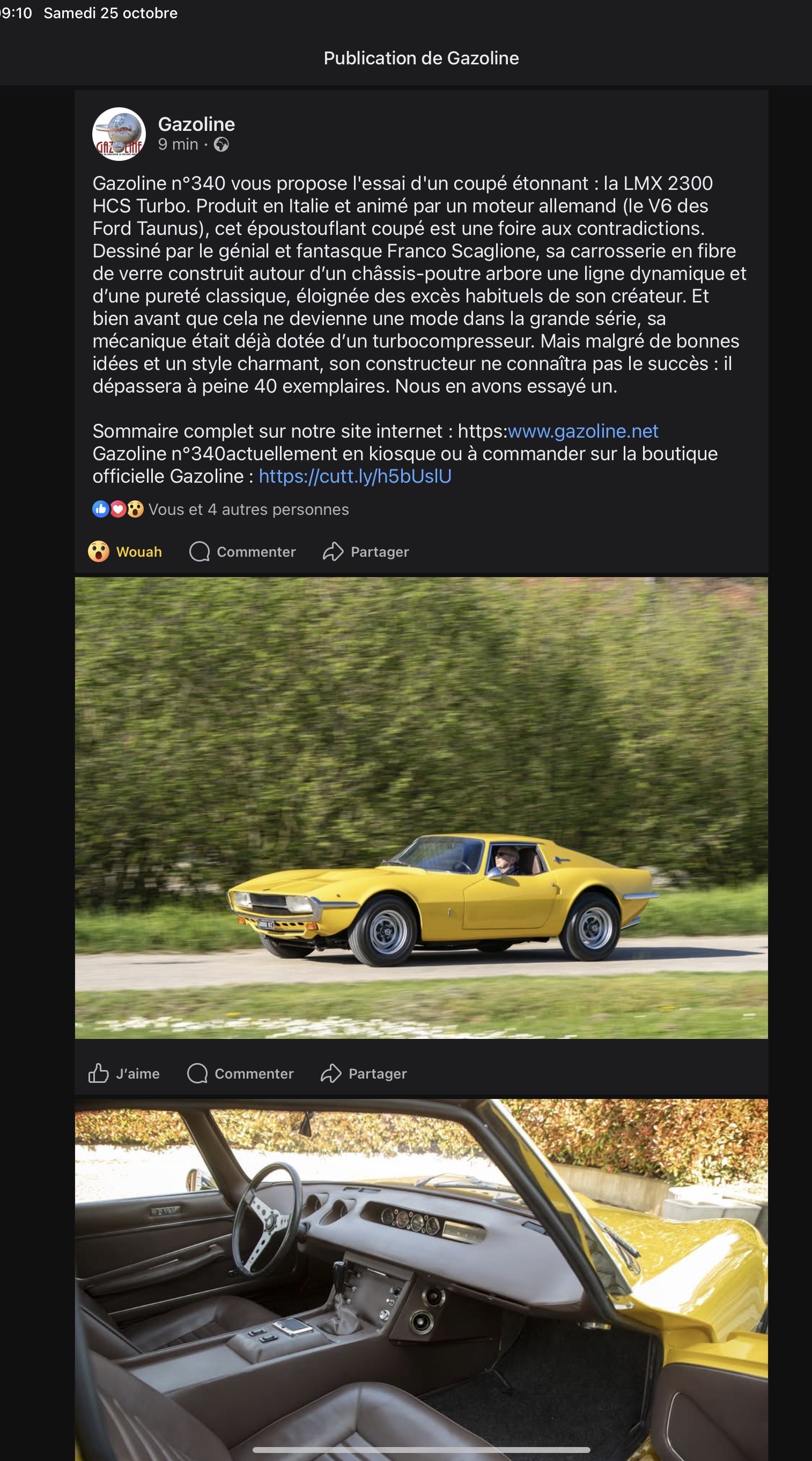This screenshot has width=812, height=1461.
Task: View the yellow LMX coupé photo
Action: [x=422, y=808]
